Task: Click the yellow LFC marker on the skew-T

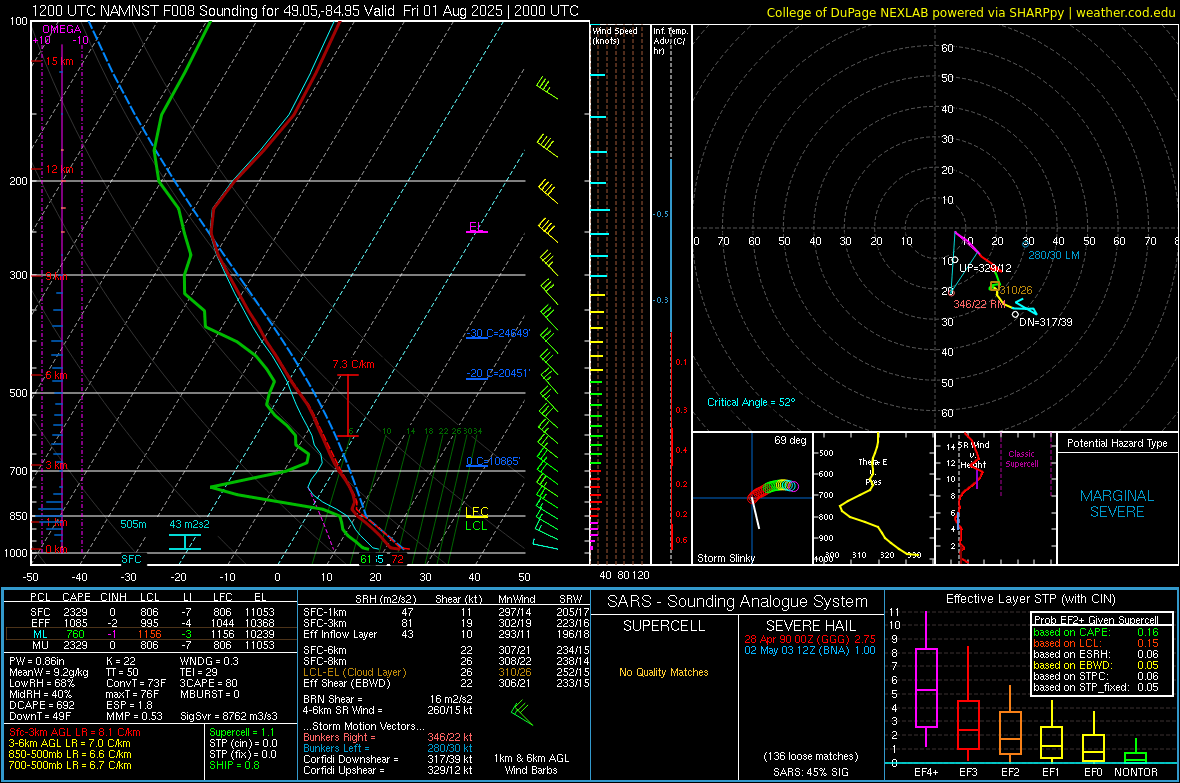Action: [x=476, y=512]
